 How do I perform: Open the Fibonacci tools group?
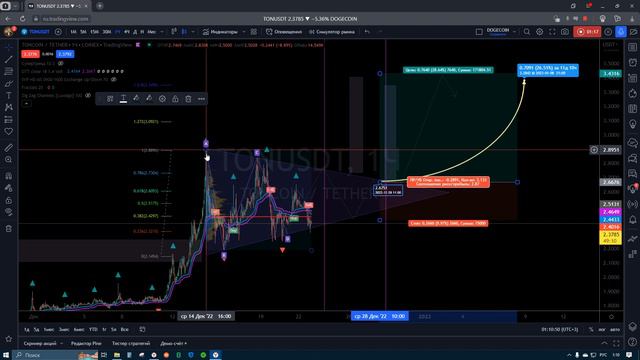point(9,71)
